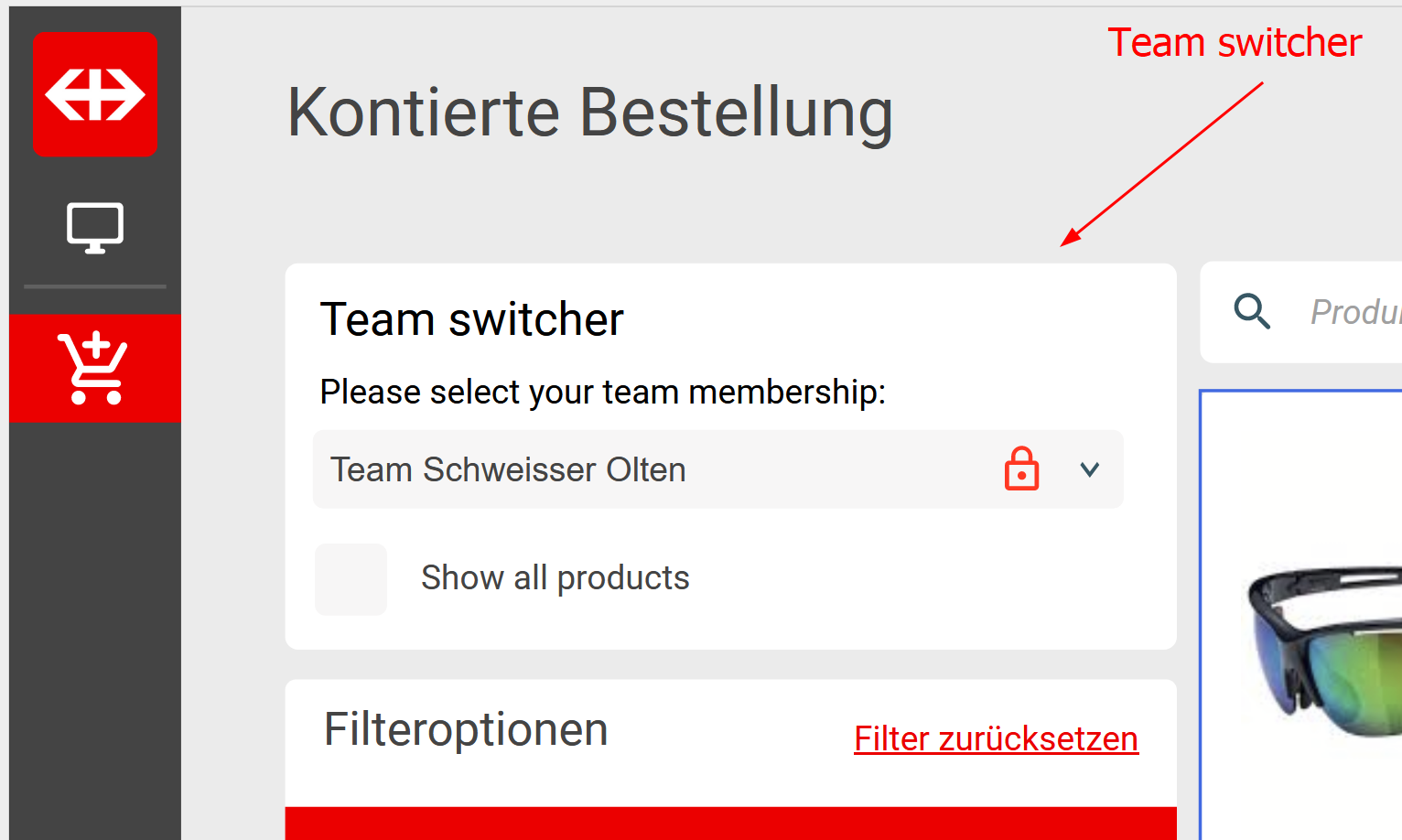
Task: Click the sidebar divider below monitor icon
Action: point(94,286)
